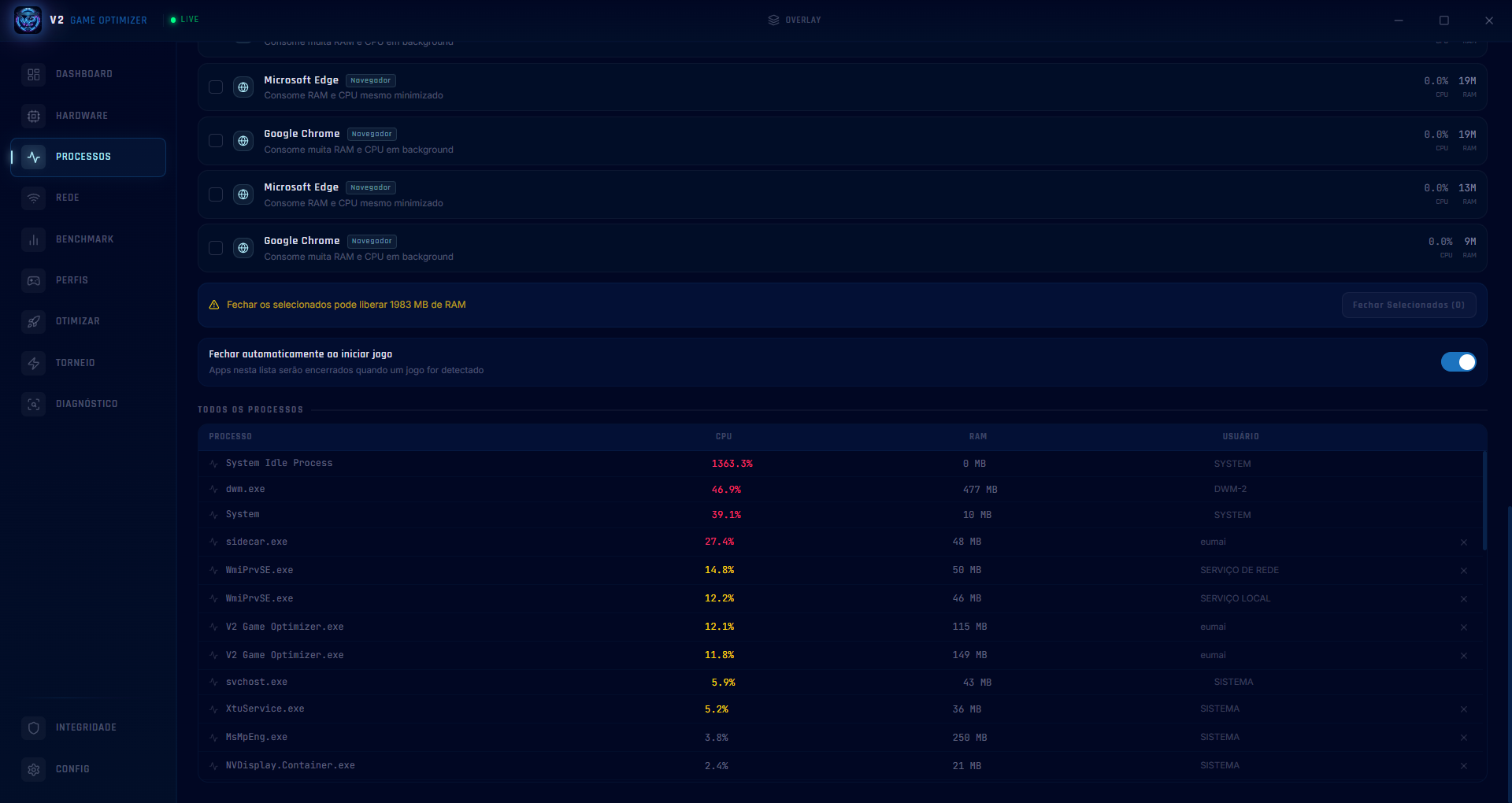
Task: Kill WmiPrvSE.exe under SERVIÇO LOCAL
Action: [x=1464, y=599]
